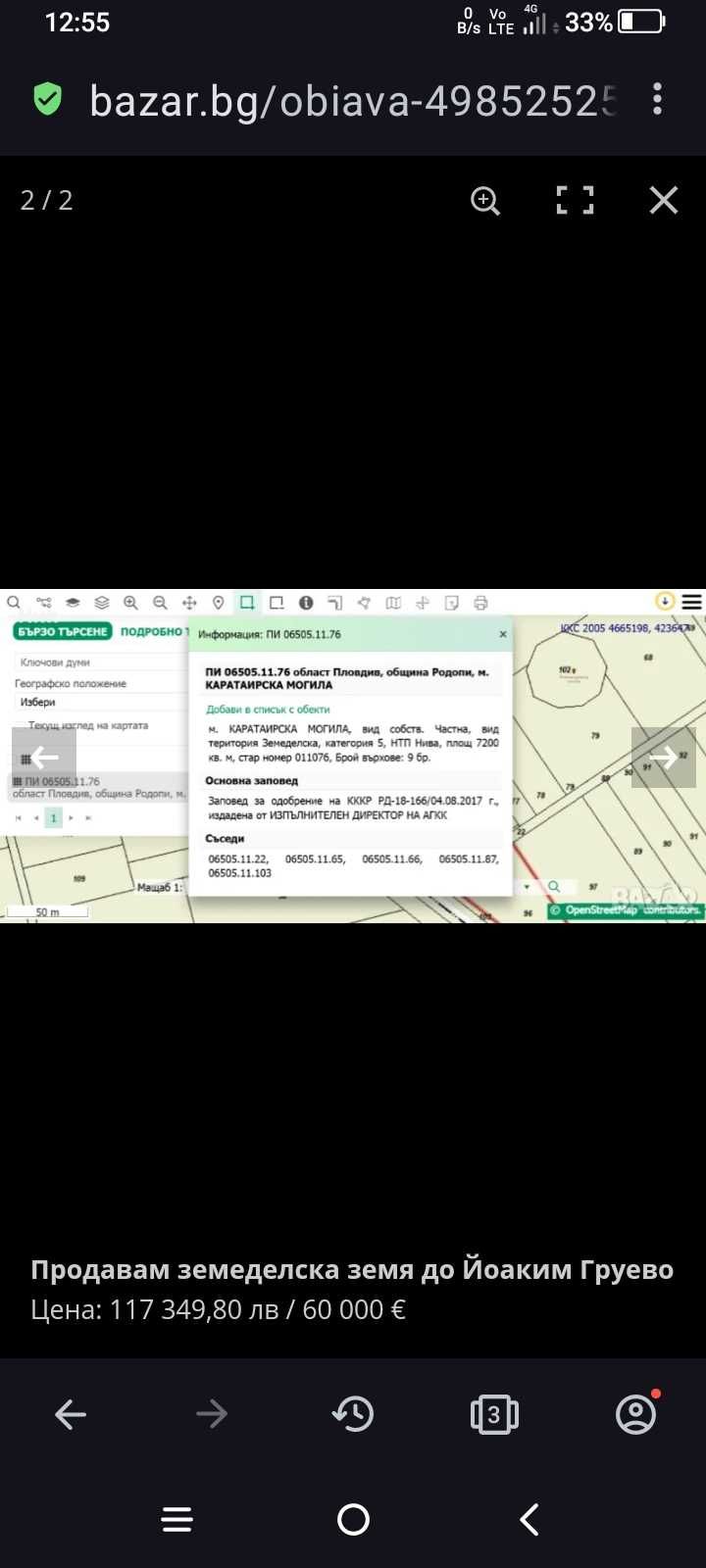The image size is (706, 1568).
Task: Go to next photo with right arrow
Action: [x=664, y=758]
